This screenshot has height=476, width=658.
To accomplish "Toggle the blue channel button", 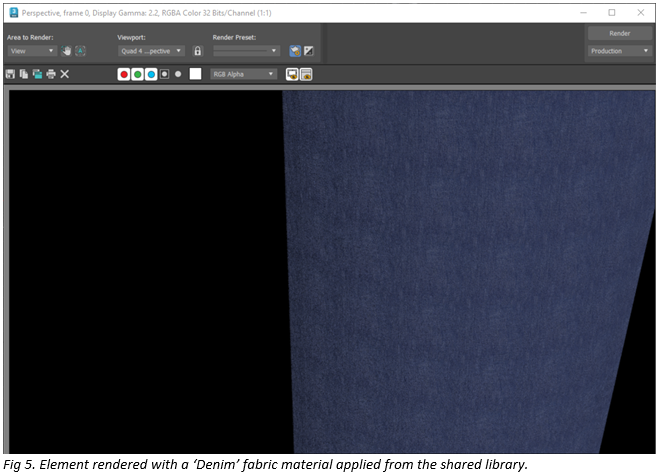I will (151, 74).
